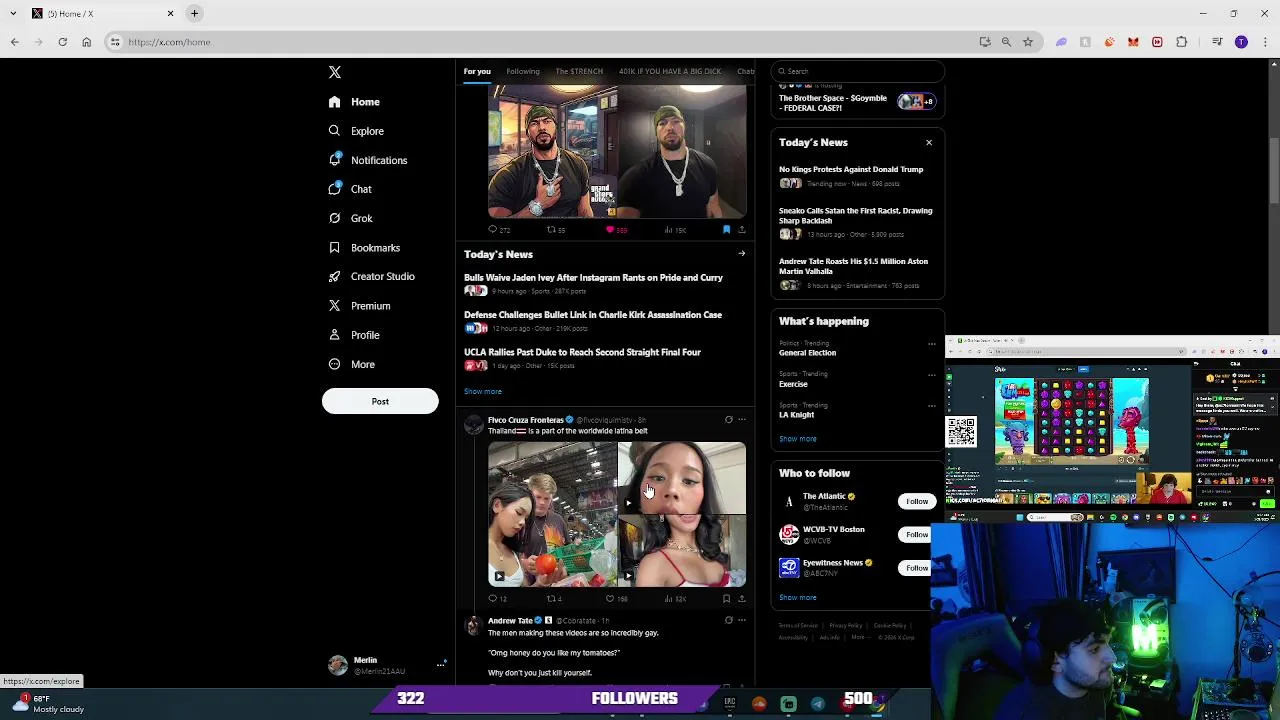Viewport: 1280px width, 720px height.
Task: Click Grok icon on Andrew Tate post
Action: tap(728, 620)
